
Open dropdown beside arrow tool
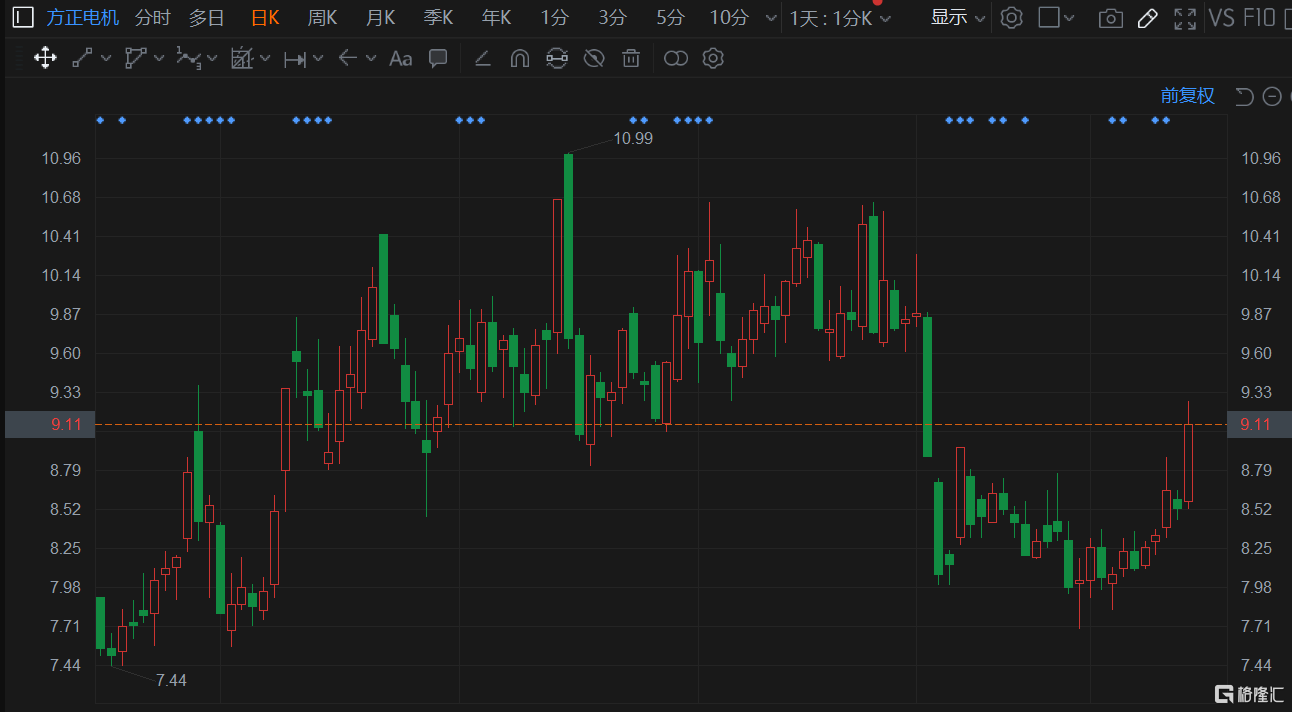pos(371,58)
